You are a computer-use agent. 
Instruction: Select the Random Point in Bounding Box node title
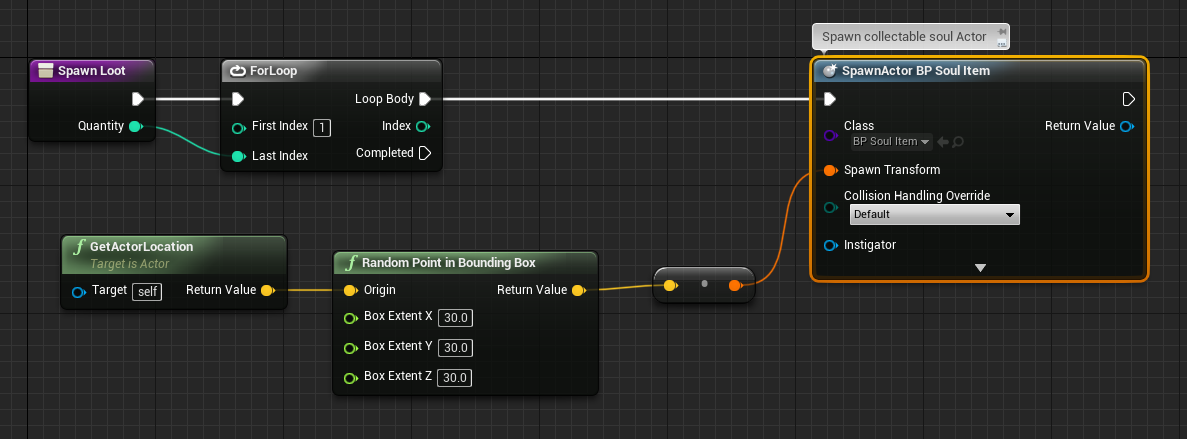(x=449, y=263)
